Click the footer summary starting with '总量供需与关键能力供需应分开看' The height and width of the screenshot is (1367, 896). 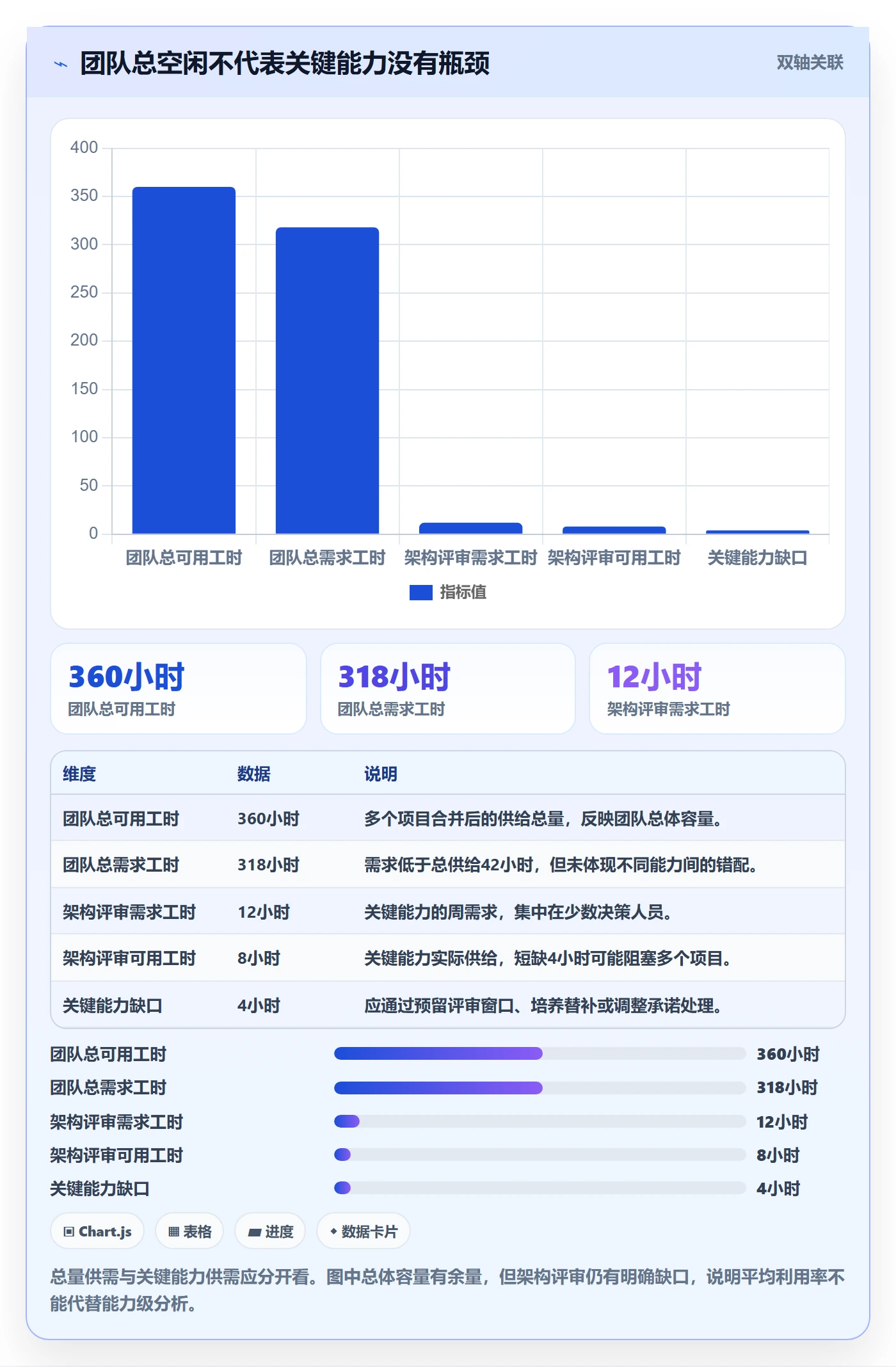coord(447,1290)
